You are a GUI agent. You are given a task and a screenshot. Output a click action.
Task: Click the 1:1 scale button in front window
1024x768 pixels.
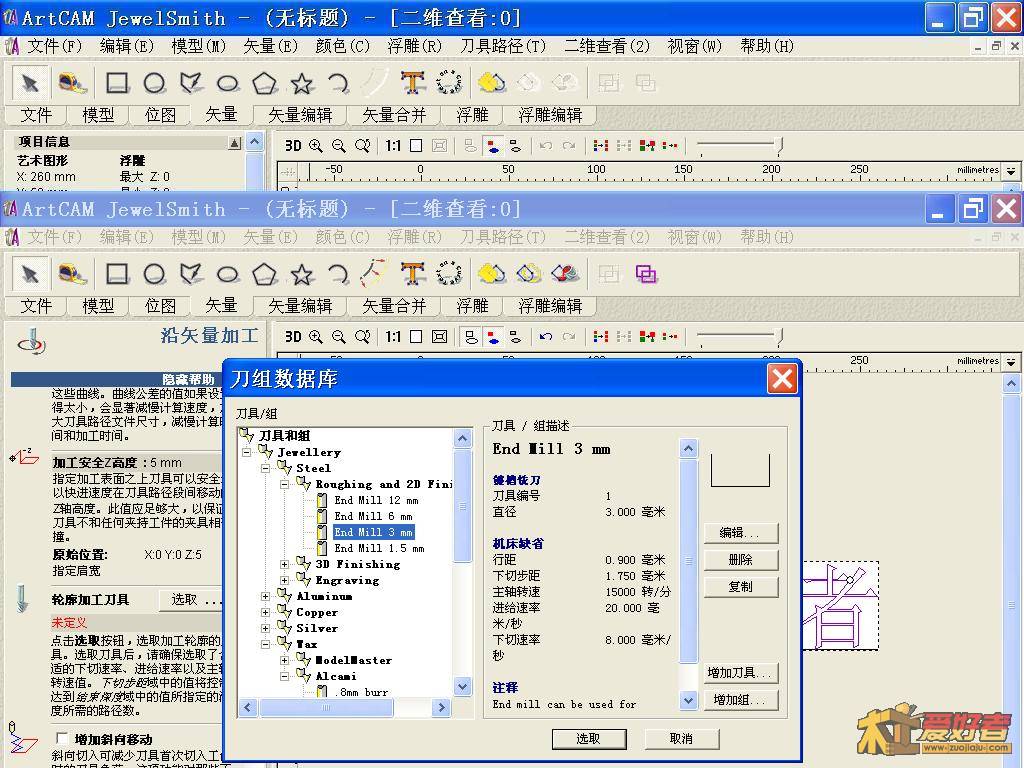(x=392, y=337)
